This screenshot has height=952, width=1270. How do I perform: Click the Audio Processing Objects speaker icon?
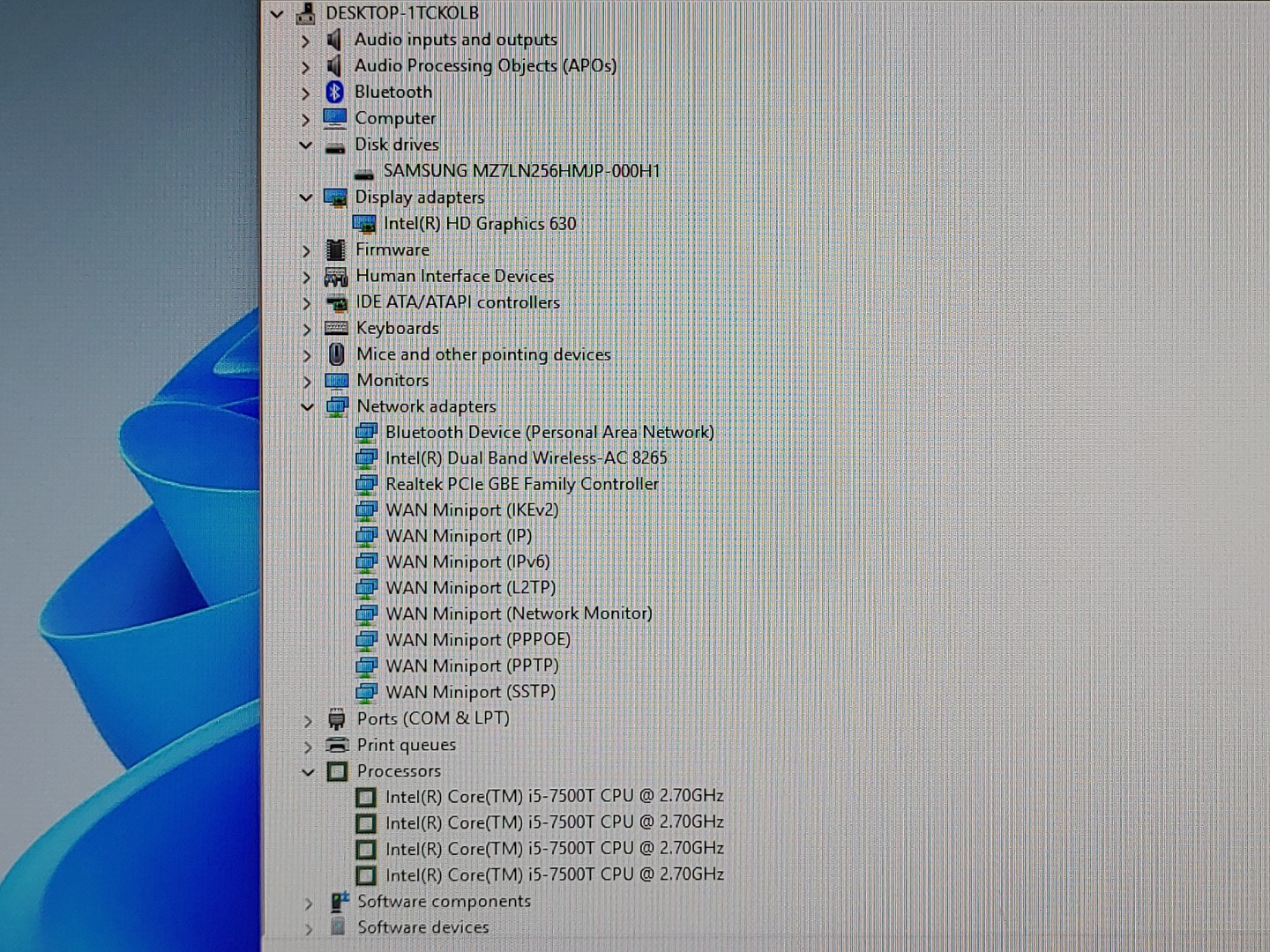click(334, 66)
